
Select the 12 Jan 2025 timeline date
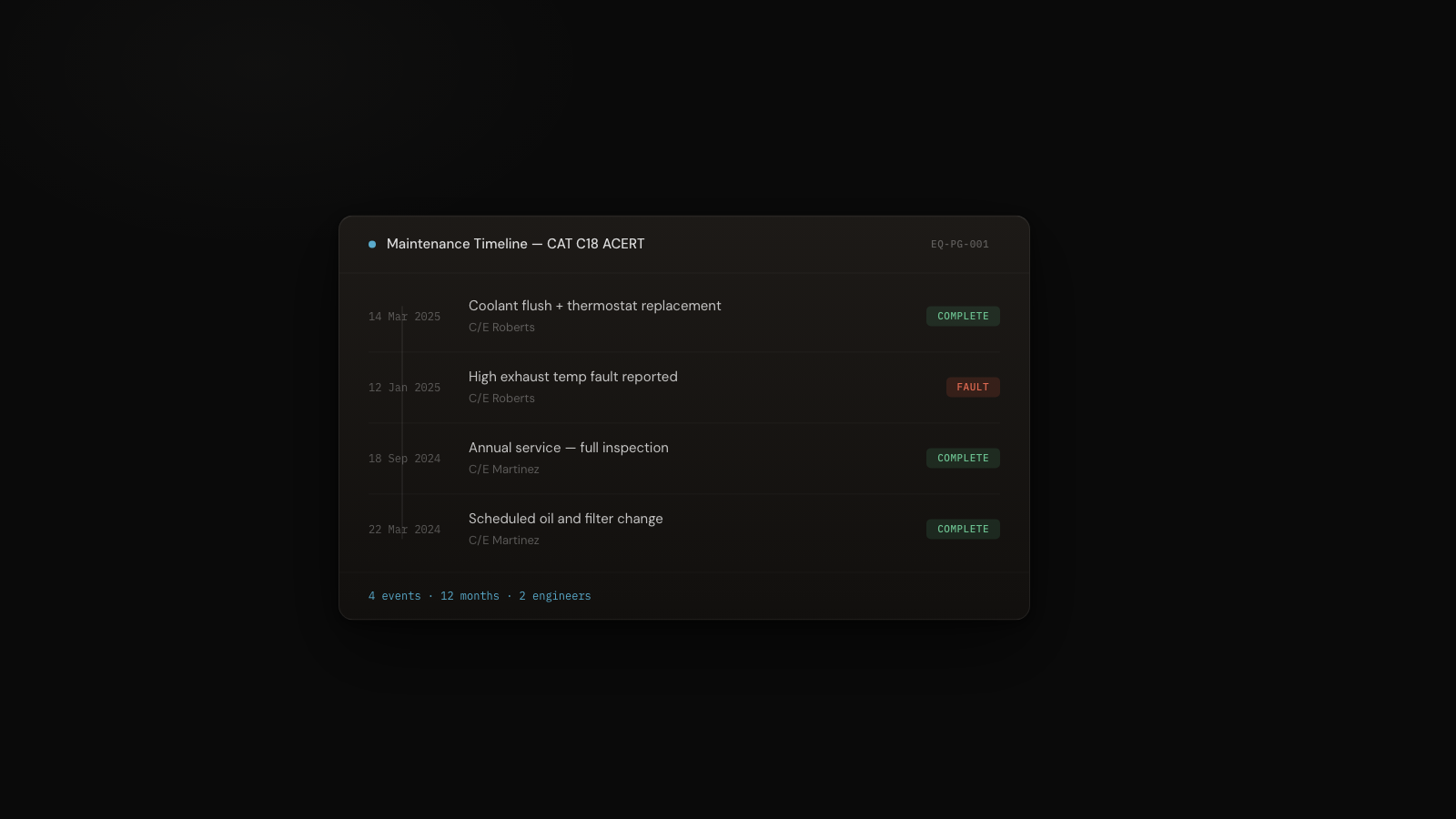[x=404, y=388]
